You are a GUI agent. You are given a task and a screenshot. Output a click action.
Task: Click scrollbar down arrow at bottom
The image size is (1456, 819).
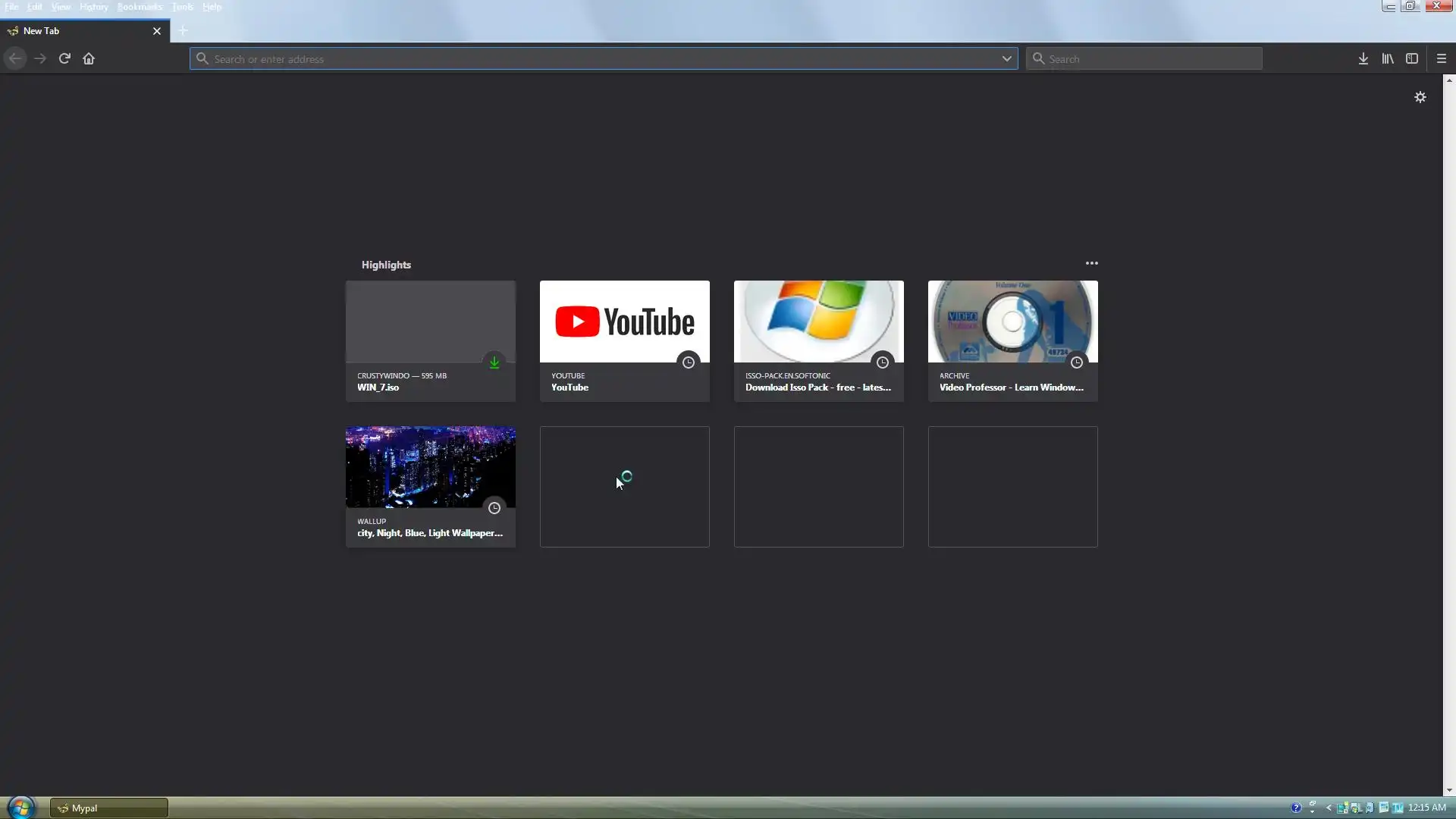tap(1448, 790)
